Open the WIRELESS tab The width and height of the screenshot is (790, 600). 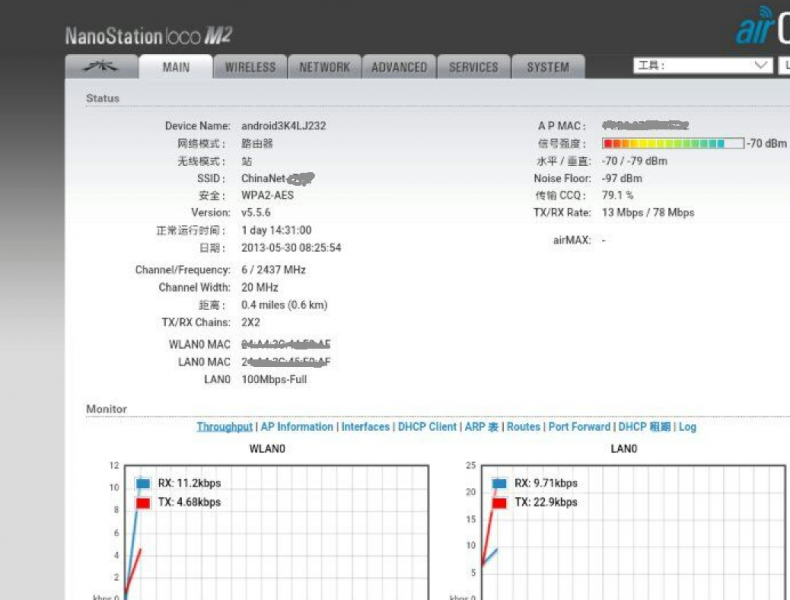pos(250,66)
